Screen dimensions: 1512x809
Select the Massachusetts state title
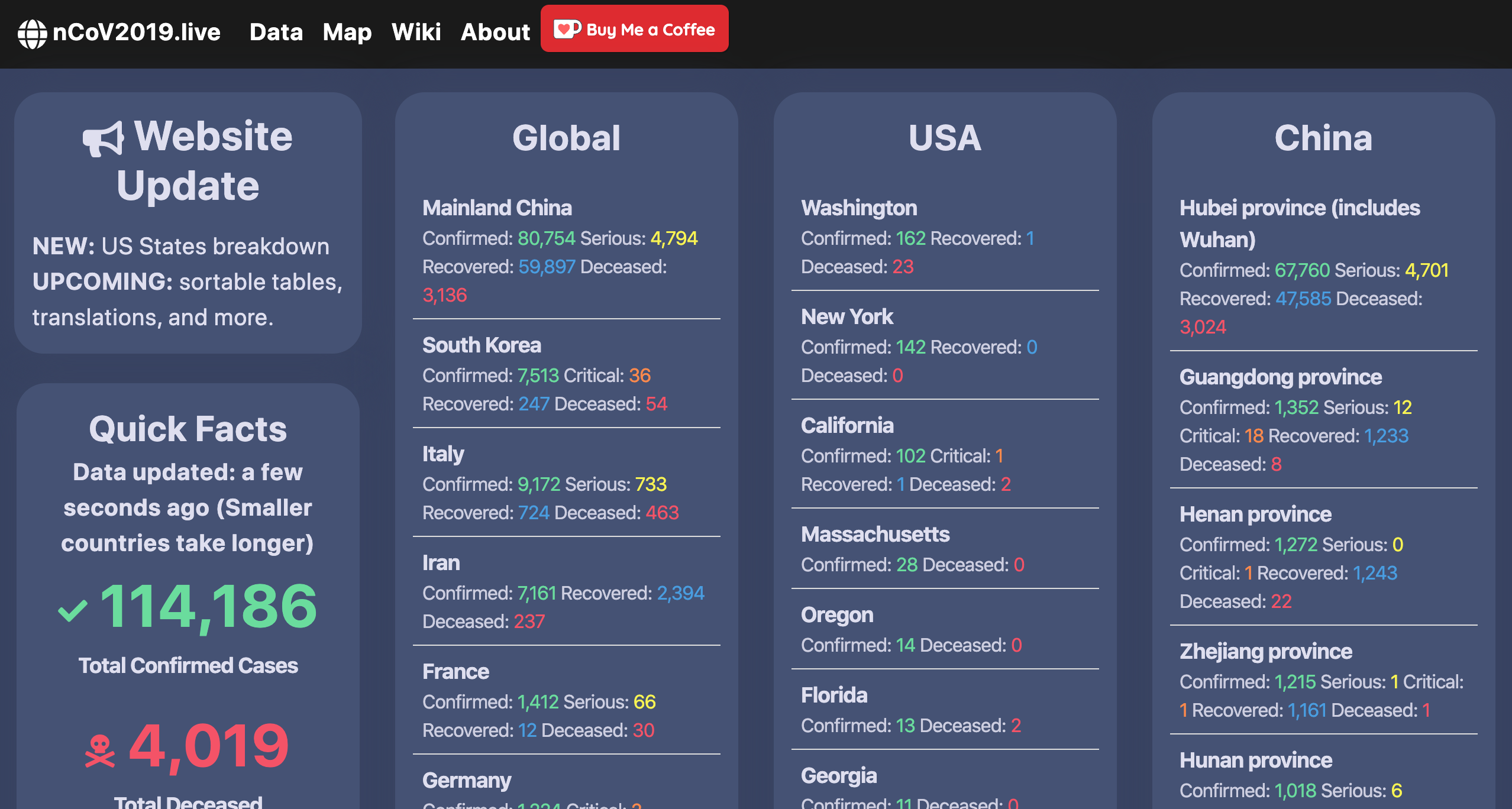[x=875, y=534]
